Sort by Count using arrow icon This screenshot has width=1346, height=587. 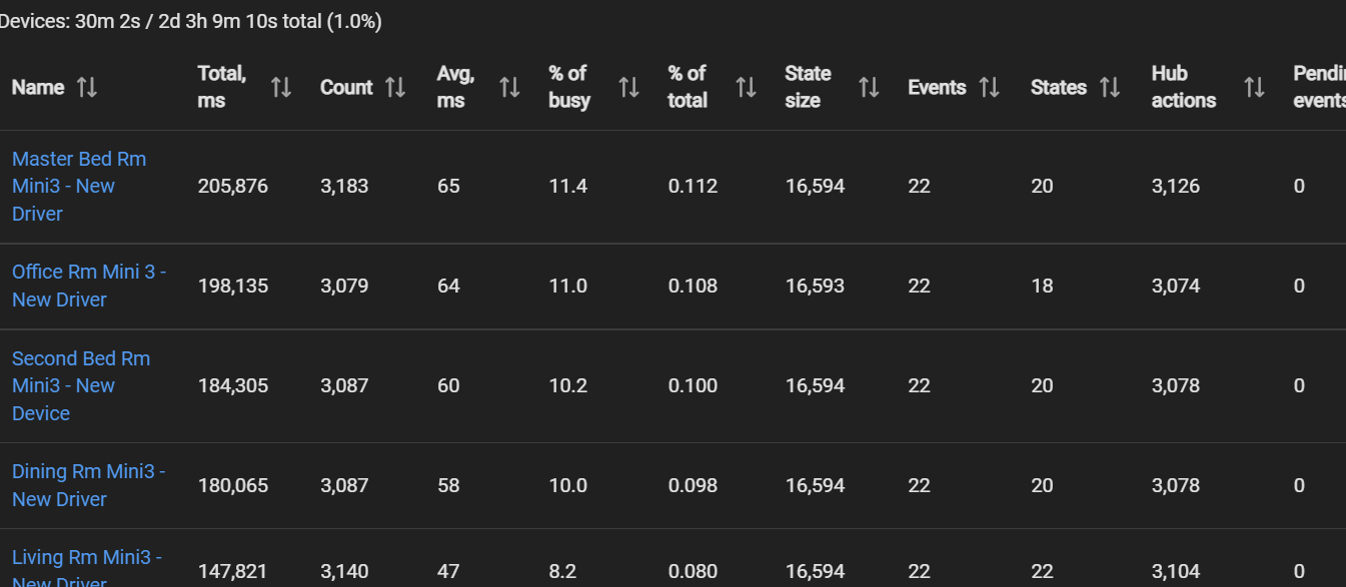(x=395, y=87)
